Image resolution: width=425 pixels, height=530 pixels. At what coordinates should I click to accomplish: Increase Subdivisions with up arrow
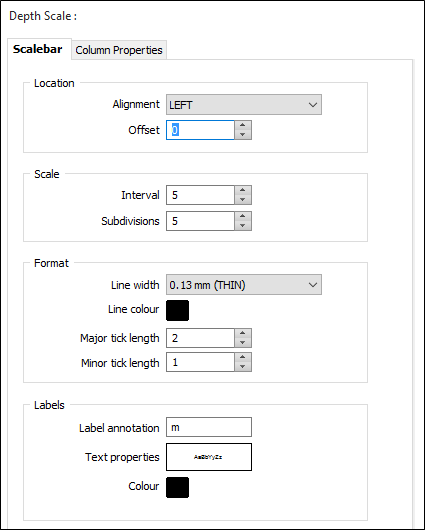click(243, 216)
